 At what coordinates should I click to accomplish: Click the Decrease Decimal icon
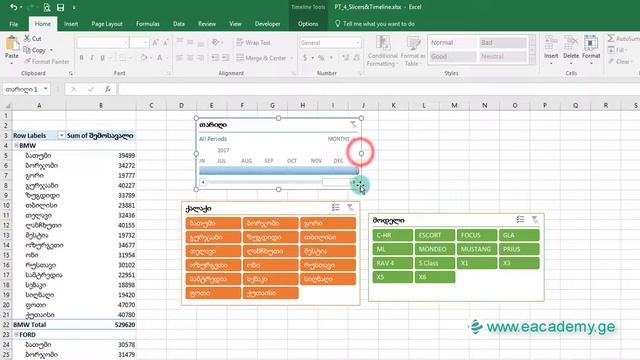tap(356, 58)
